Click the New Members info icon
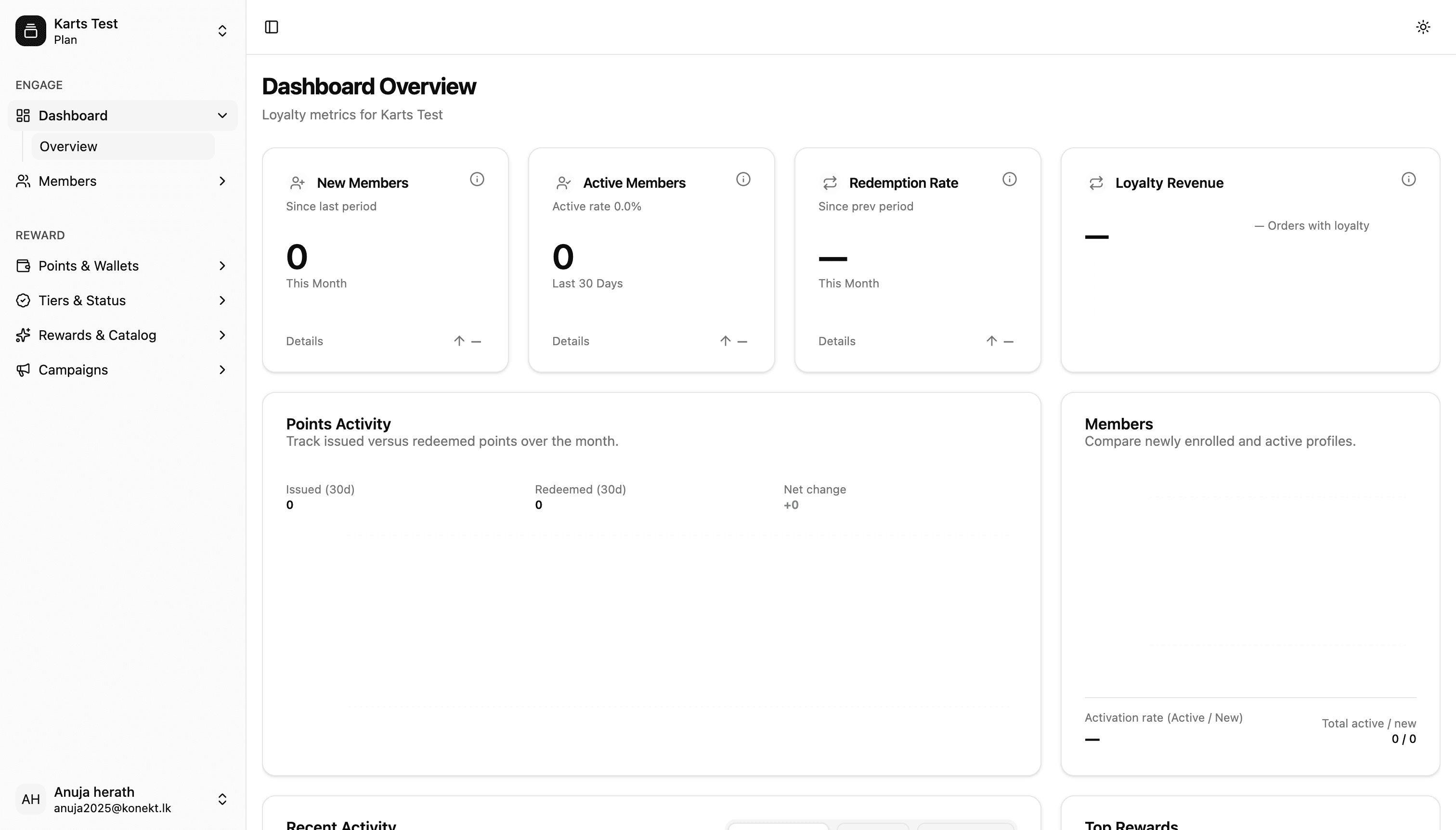Image resolution: width=1456 pixels, height=830 pixels. (477, 180)
